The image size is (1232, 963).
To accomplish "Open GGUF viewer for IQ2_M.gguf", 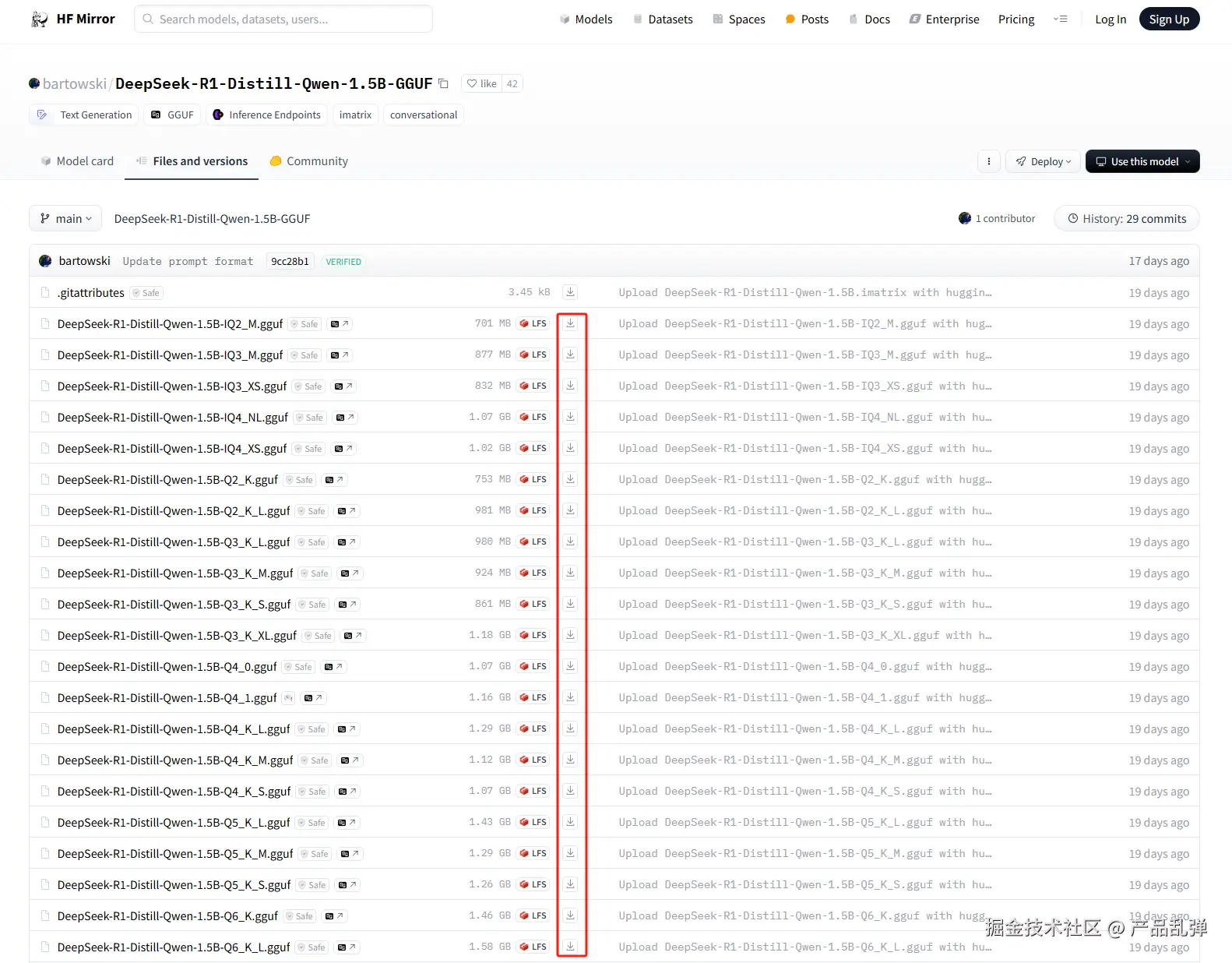I will click(340, 324).
